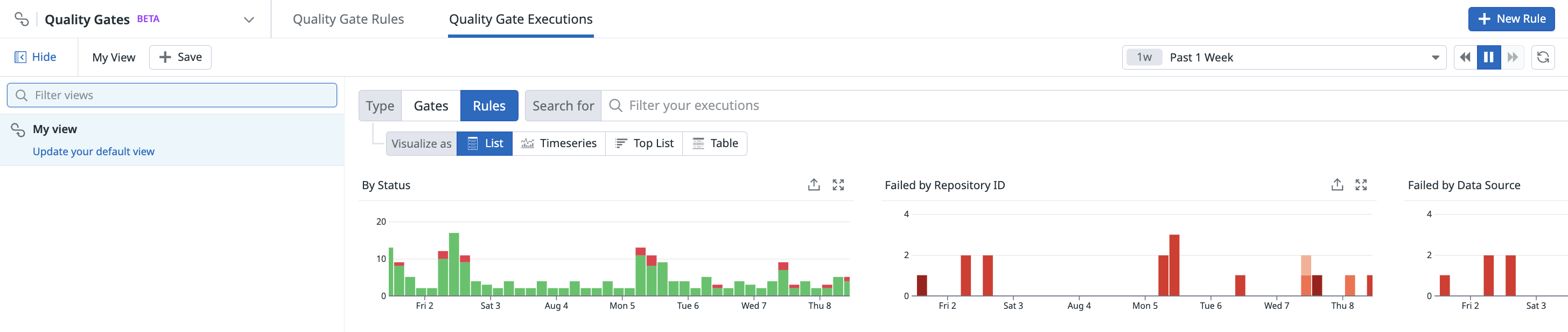Open the Quality Gate Executions tab

point(521,19)
